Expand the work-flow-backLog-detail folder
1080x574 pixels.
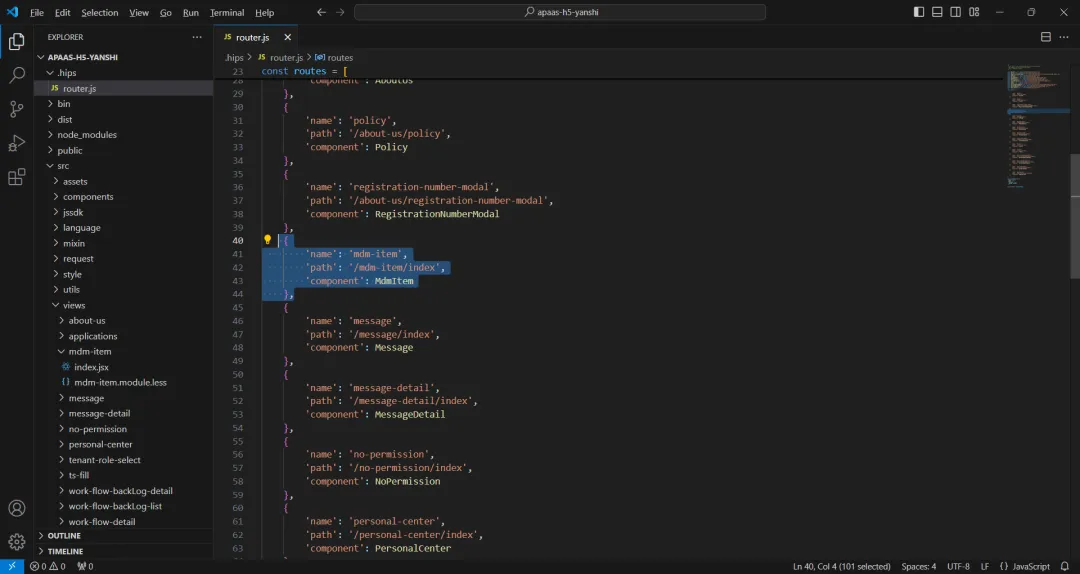click(x=123, y=491)
